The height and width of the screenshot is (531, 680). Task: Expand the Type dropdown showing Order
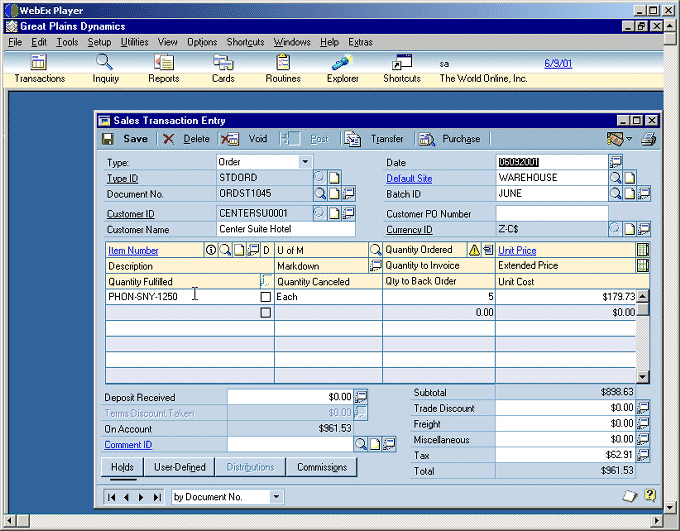point(305,162)
